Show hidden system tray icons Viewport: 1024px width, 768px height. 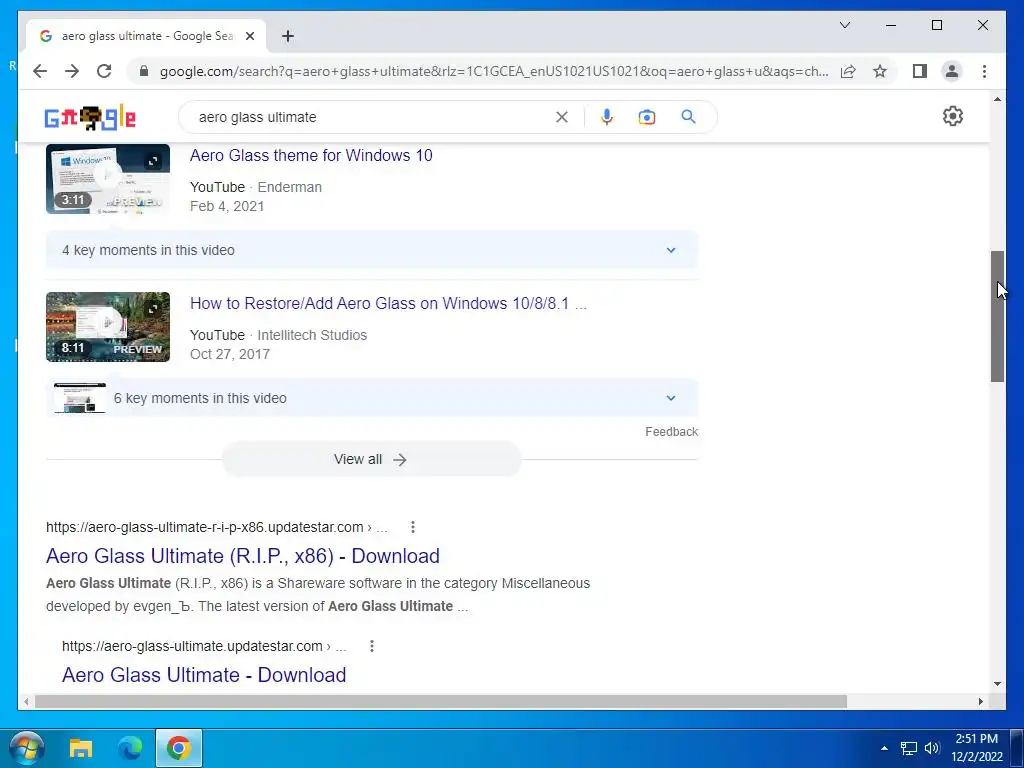(884, 748)
